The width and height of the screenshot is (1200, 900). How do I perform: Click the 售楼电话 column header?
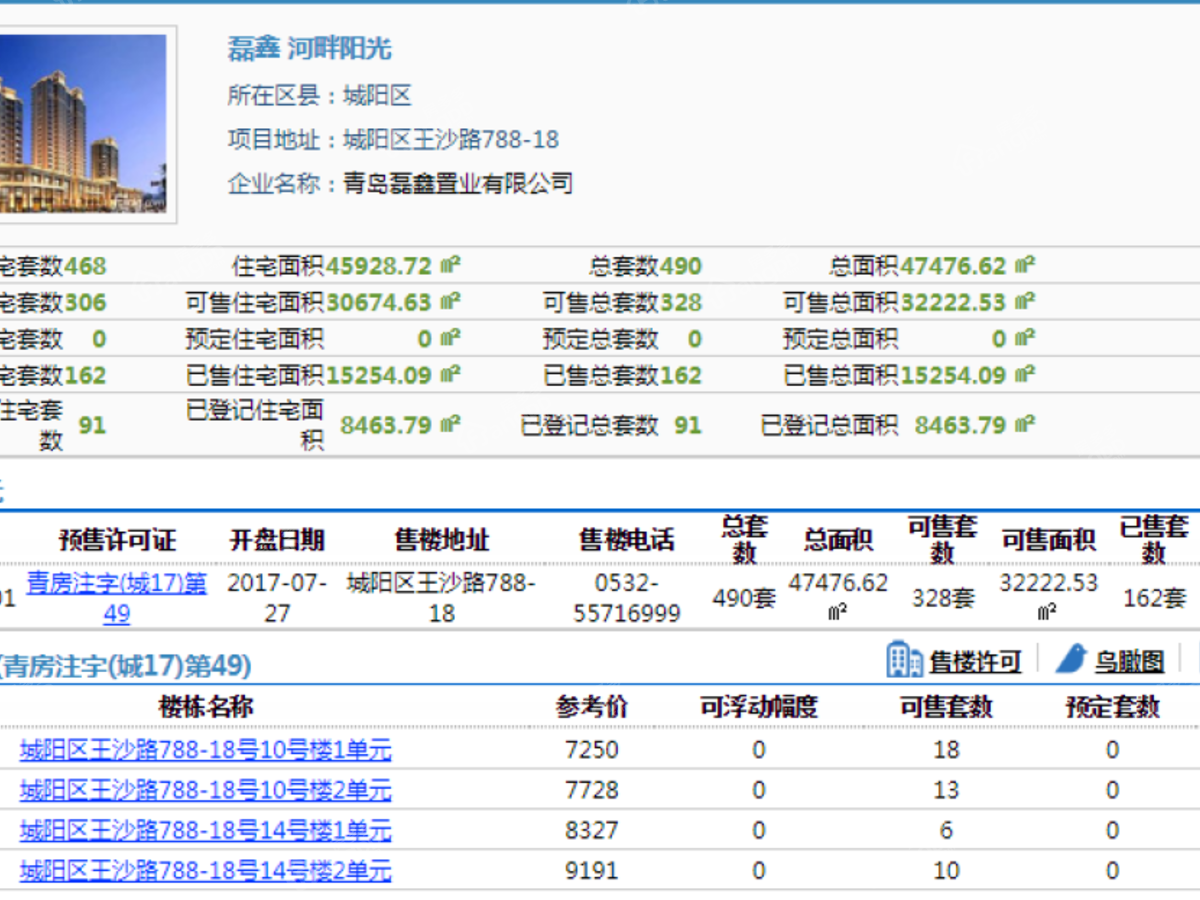tap(627, 541)
